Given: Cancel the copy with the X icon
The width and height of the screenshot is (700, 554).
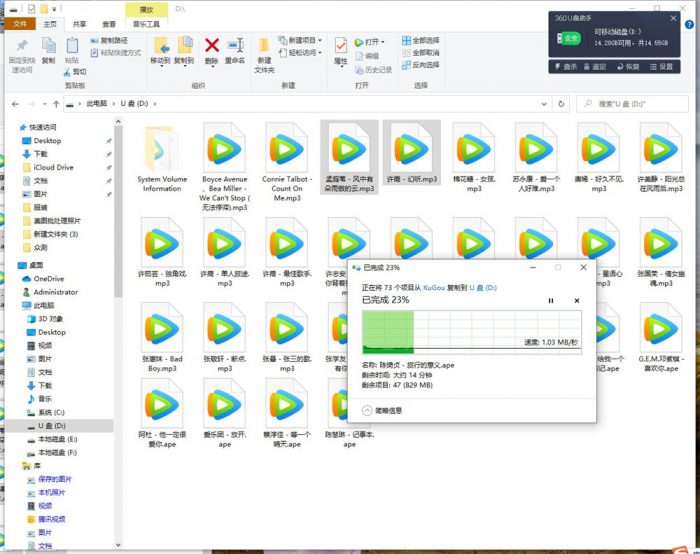Looking at the screenshot, I should coord(576,300).
